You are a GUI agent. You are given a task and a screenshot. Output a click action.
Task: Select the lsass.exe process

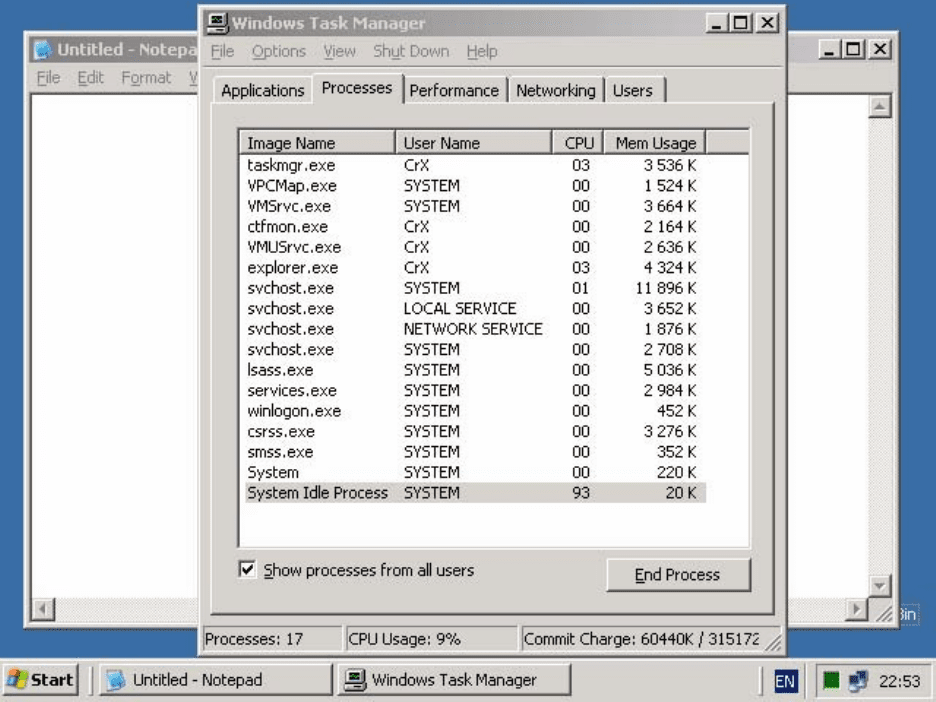pyautogui.click(x=475, y=370)
